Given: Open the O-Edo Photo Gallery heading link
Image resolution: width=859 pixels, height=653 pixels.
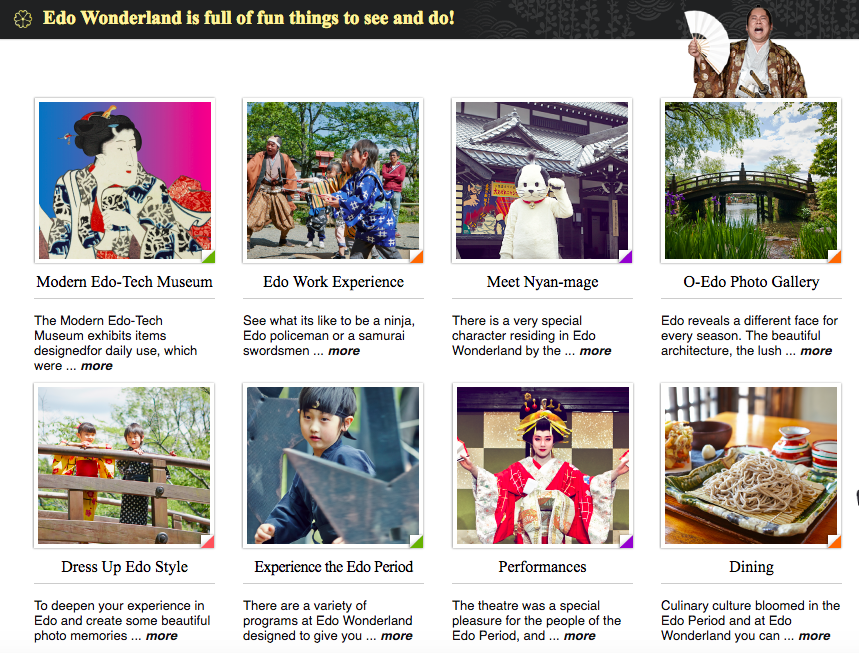Looking at the screenshot, I should (x=751, y=282).
